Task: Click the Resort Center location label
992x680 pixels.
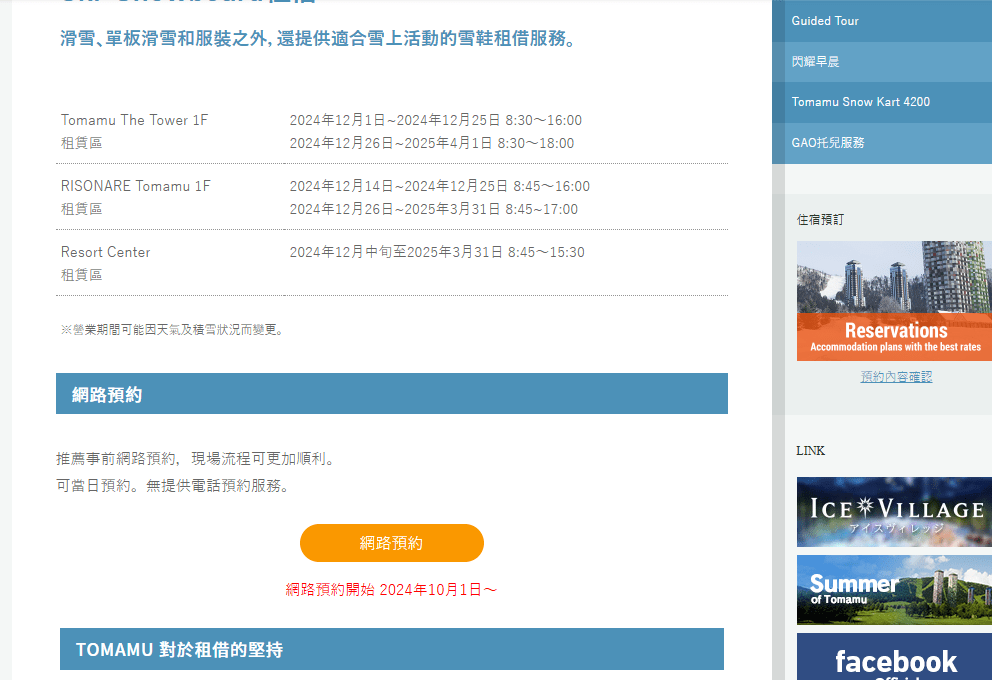Action: pos(105,252)
